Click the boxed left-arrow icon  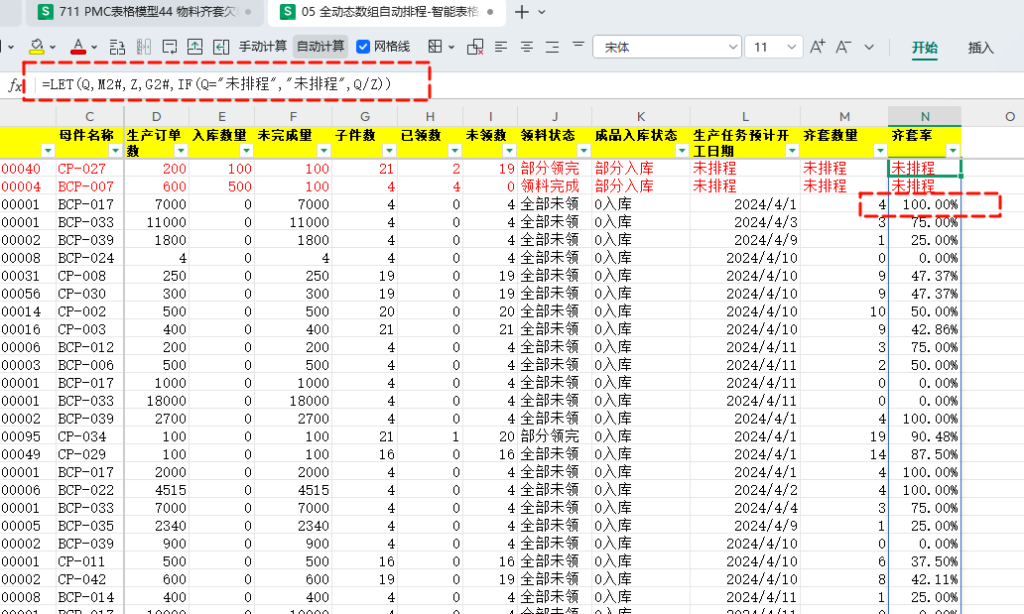coord(221,46)
